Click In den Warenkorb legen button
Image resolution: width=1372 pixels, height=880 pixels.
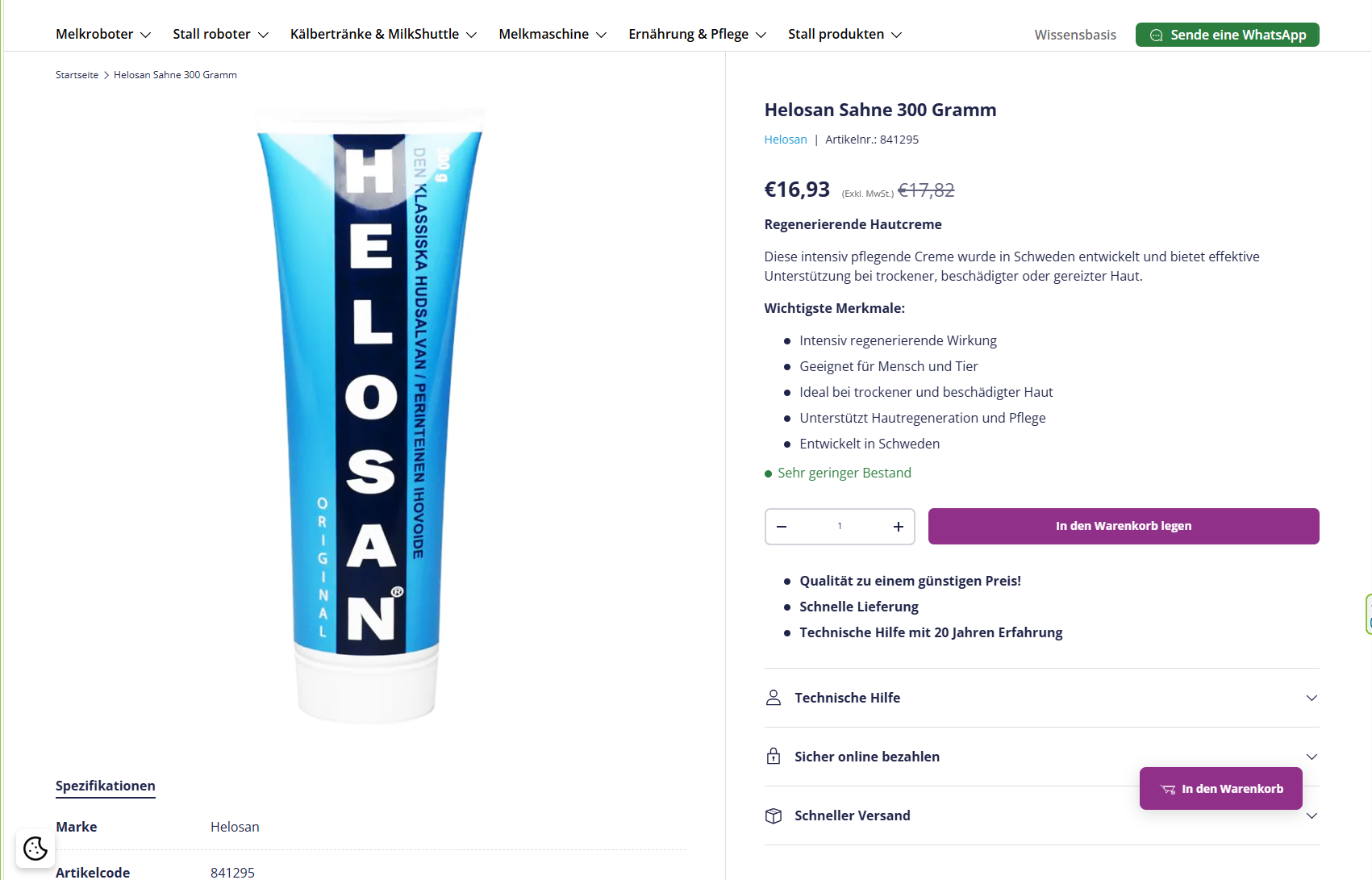pos(1124,526)
